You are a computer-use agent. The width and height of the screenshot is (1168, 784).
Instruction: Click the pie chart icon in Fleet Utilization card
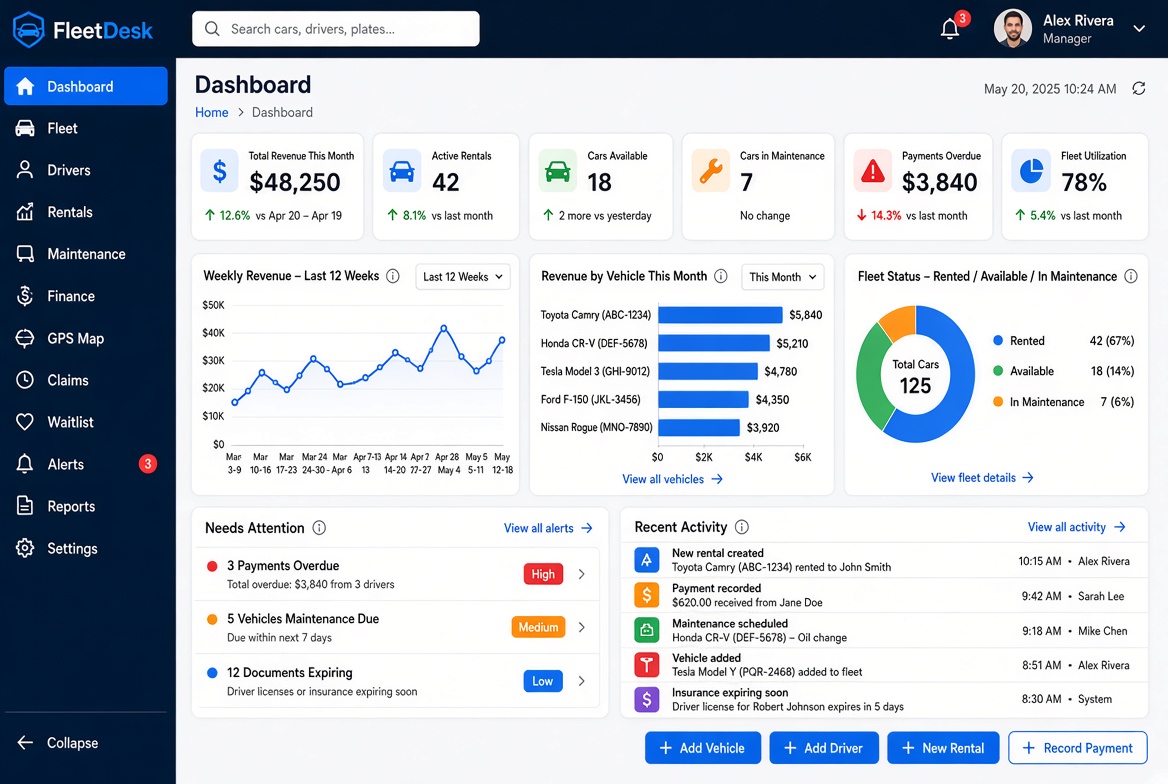(x=1031, y=171)
